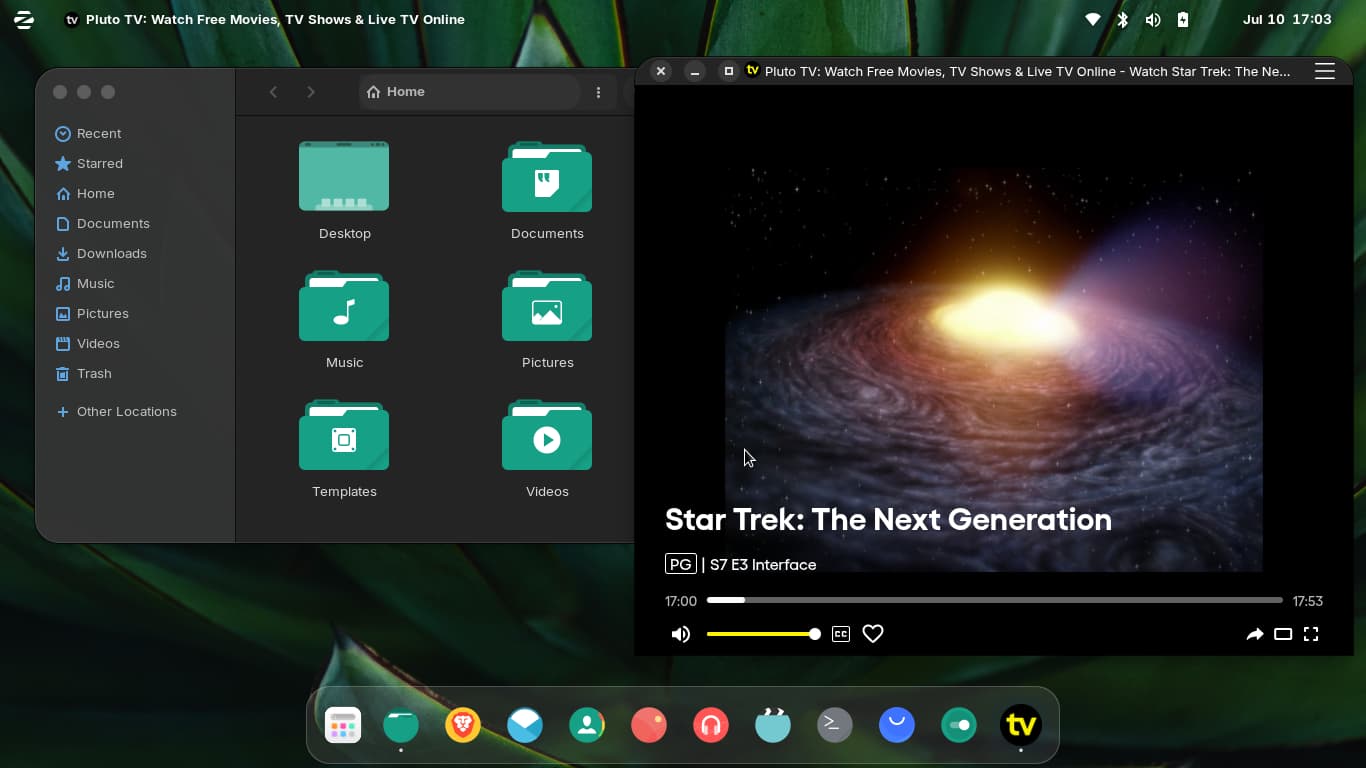Enter fullscreen in the Pluto TV player
The width and height of the screenshot is (1366, 768).
pos(1311,634)
